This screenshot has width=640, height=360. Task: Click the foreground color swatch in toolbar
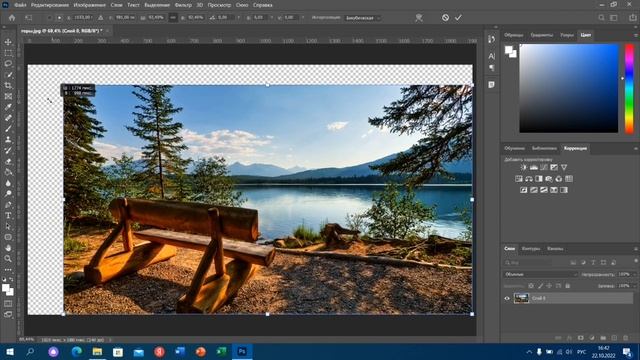pos(6,289)
